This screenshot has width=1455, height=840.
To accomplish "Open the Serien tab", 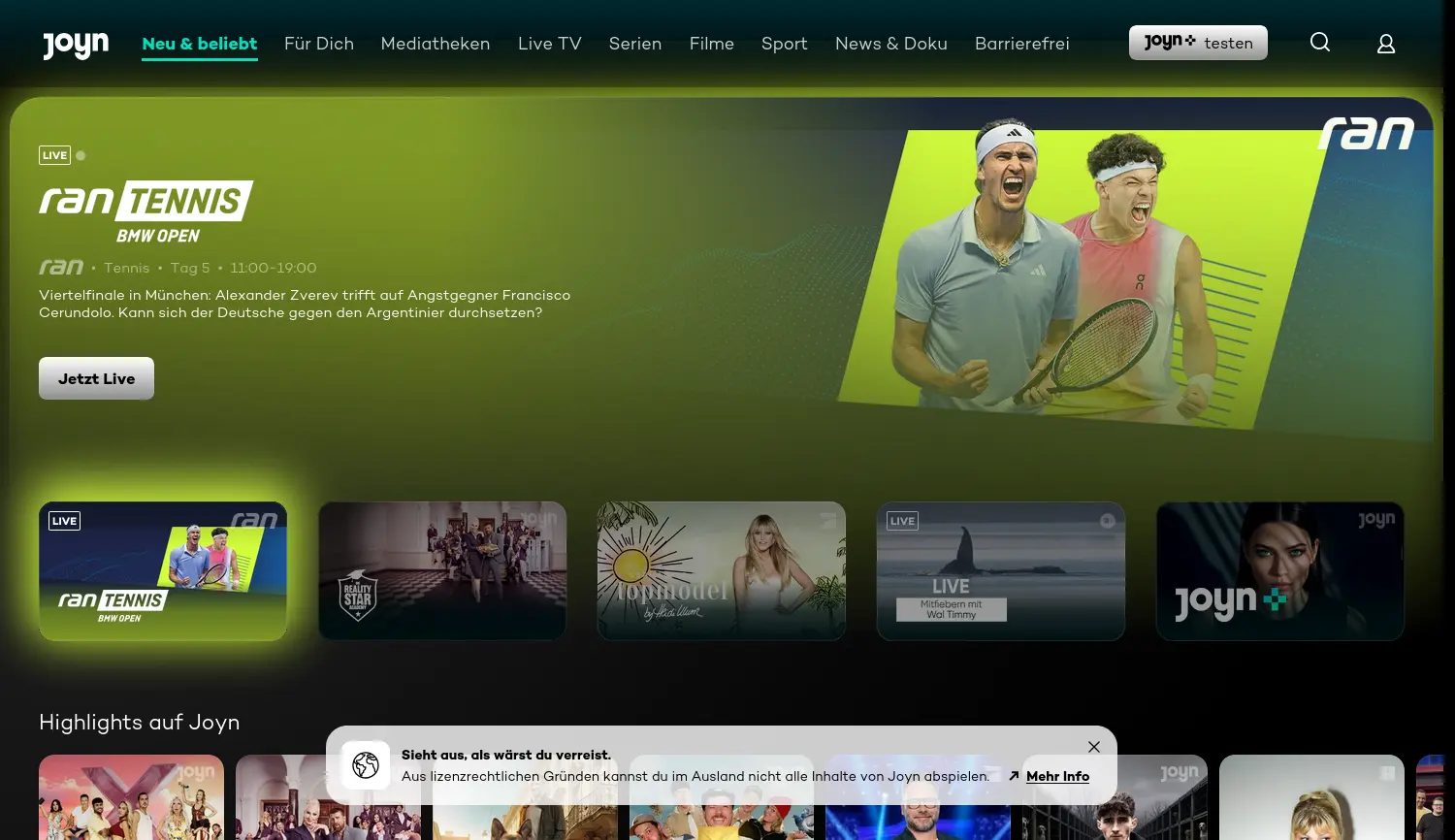I will pos(635,44).
